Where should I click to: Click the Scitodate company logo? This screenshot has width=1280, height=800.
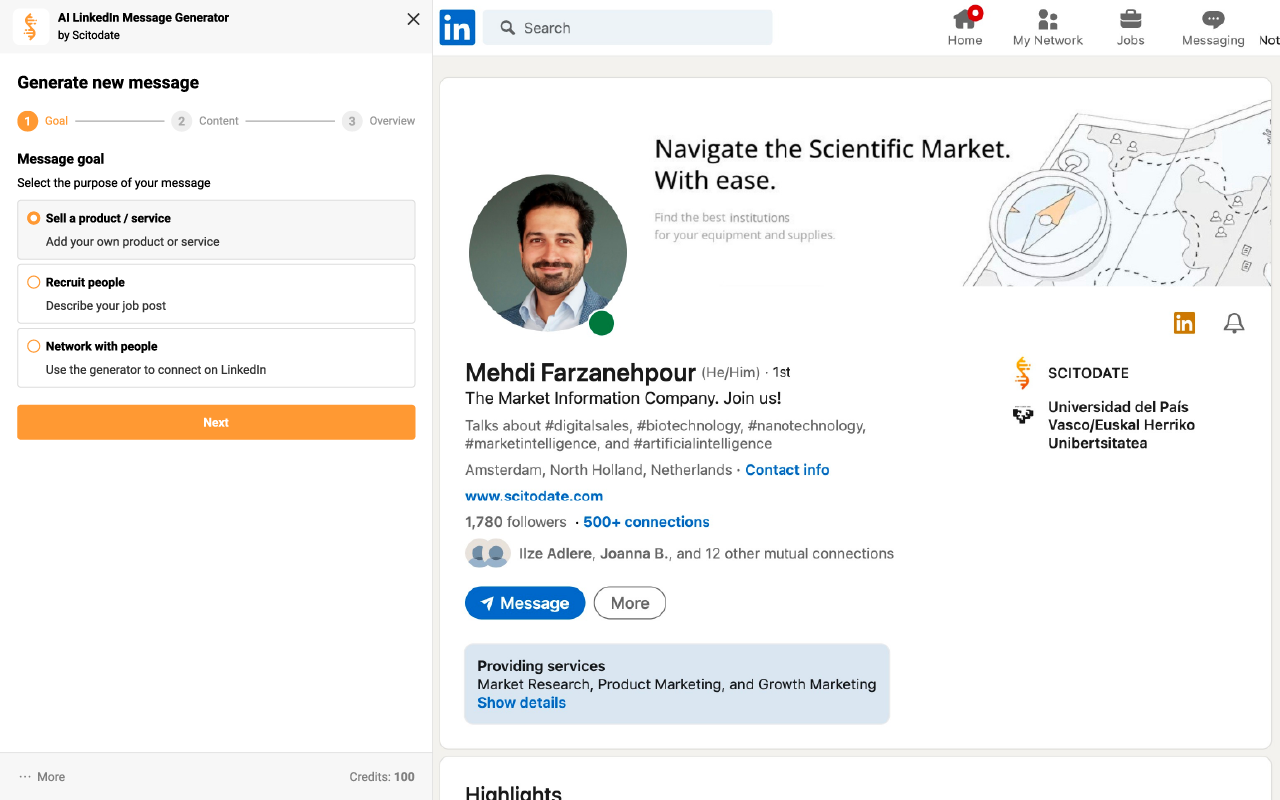[1022, 373]
